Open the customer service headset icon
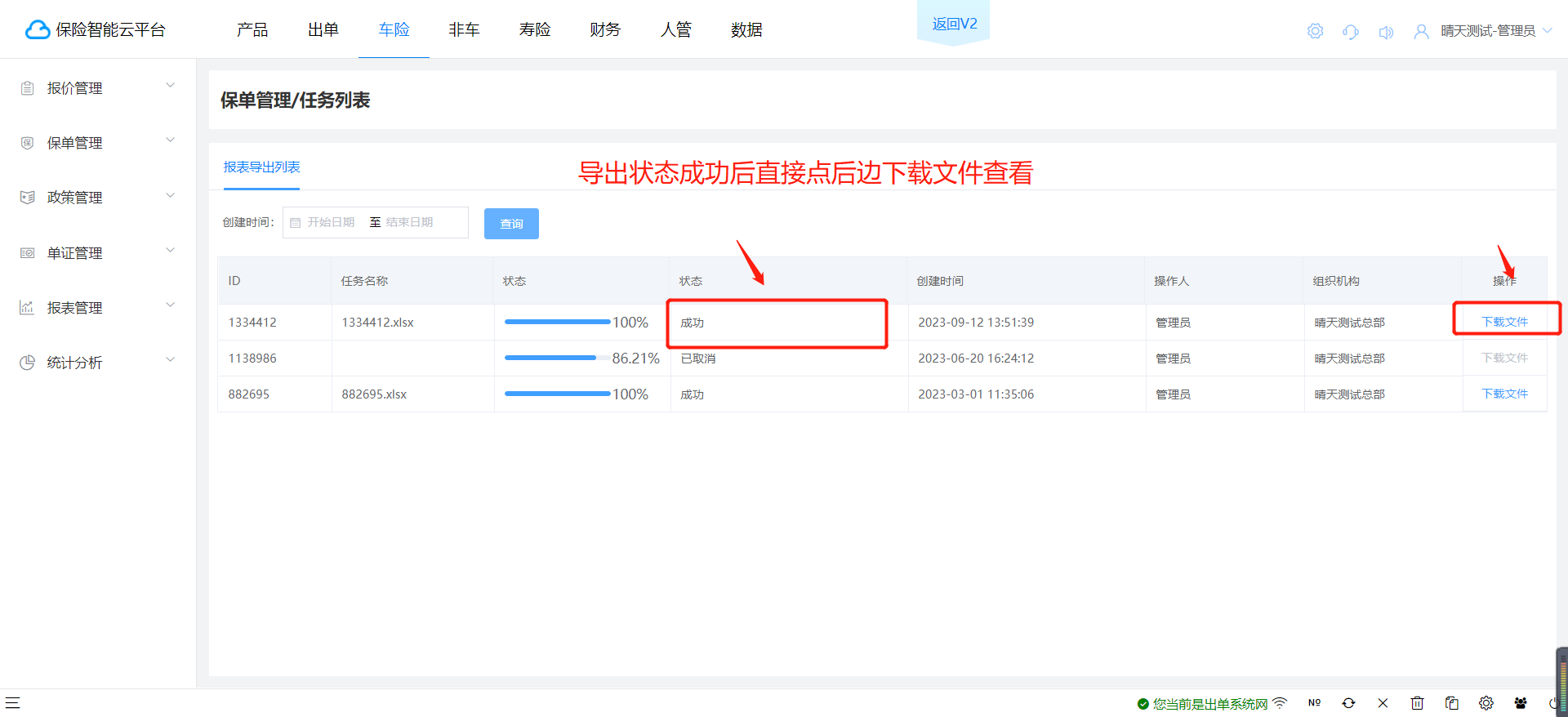This screenshot has height=717, width=1568. coord(1351,32)
